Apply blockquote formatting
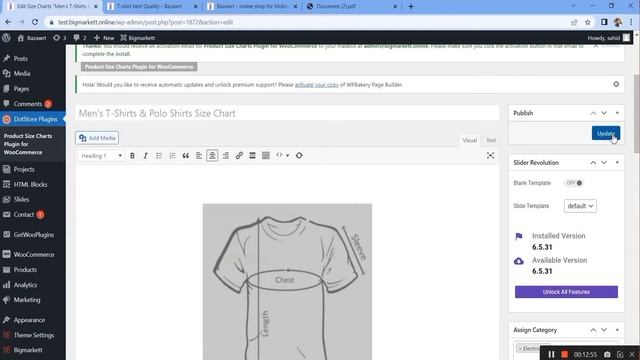 click(x=186, y=156)
